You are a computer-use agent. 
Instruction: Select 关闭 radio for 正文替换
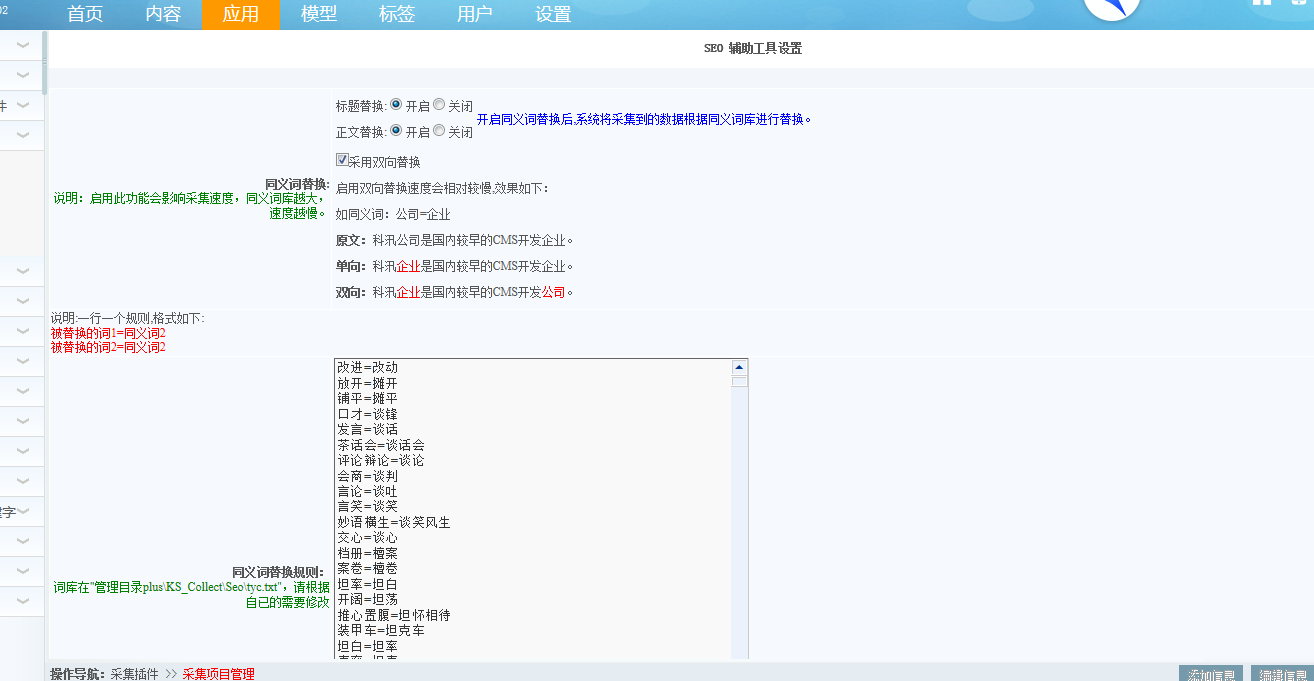438,132
